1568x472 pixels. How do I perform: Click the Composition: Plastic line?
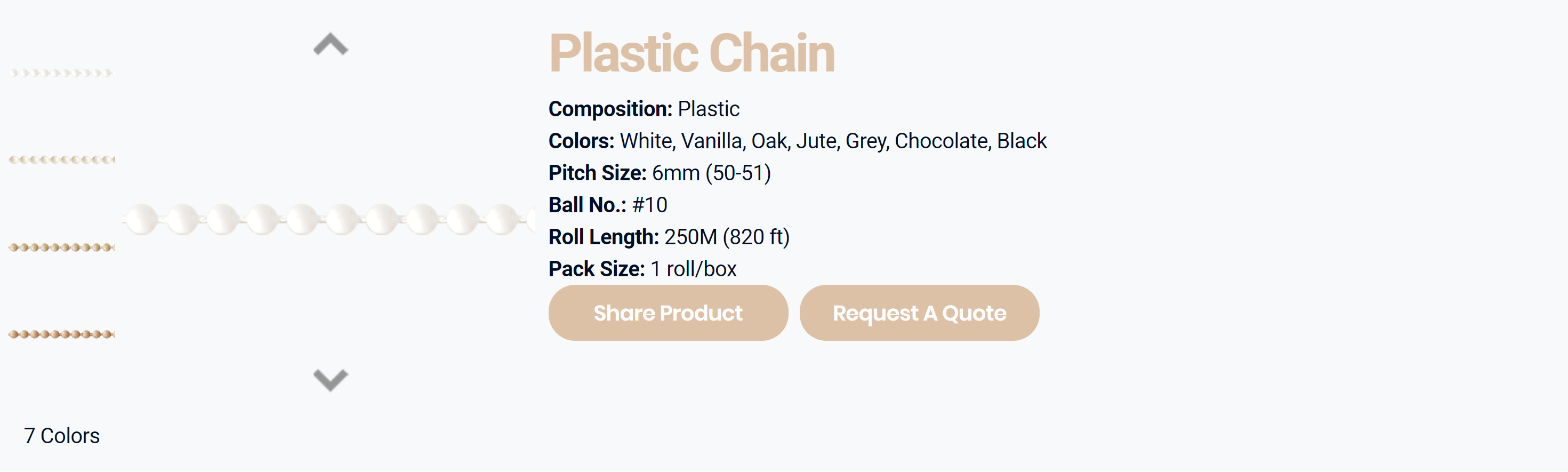[644, 109]
